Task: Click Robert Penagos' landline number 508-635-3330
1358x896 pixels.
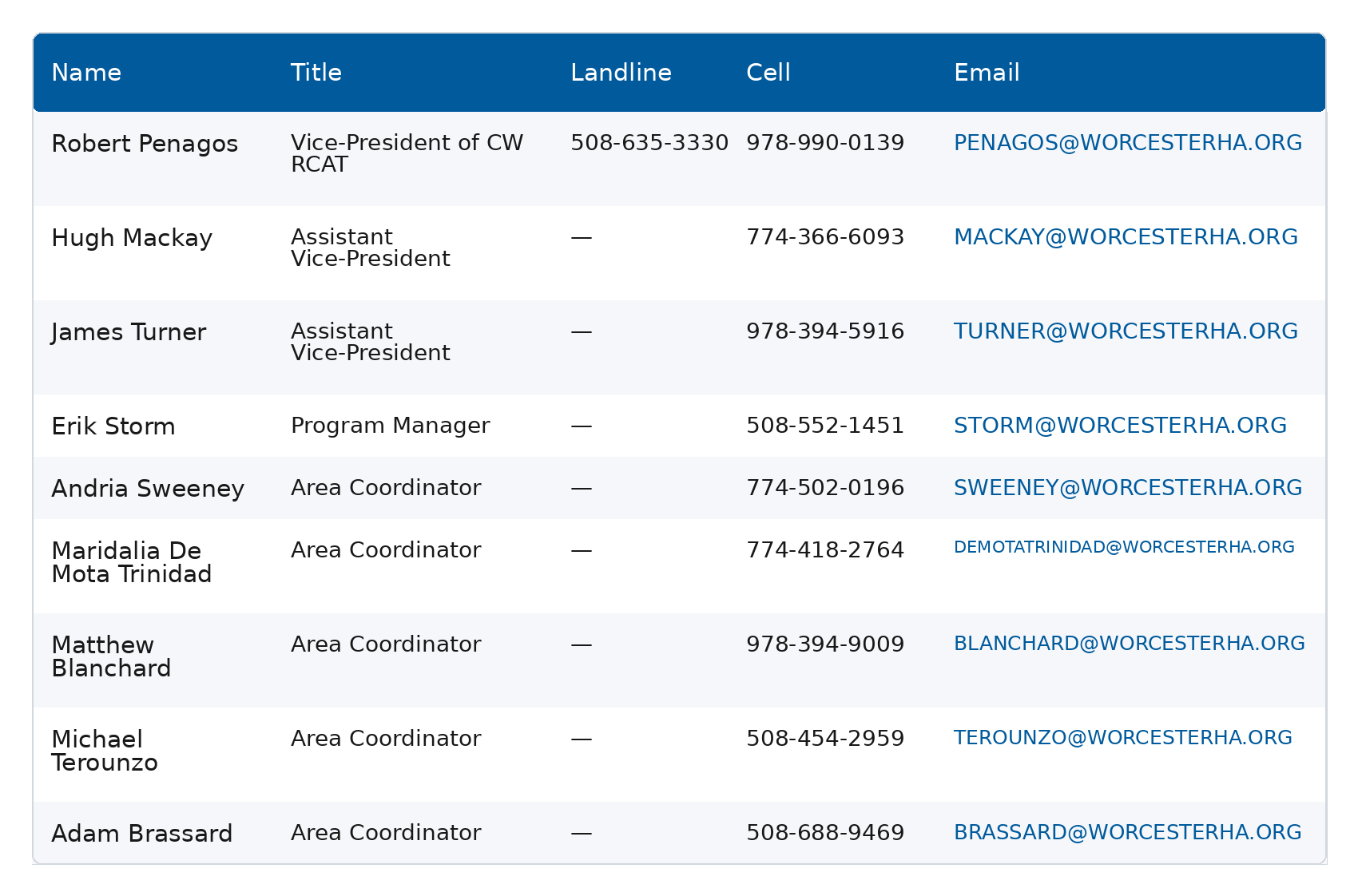Action: coord(649,143)
